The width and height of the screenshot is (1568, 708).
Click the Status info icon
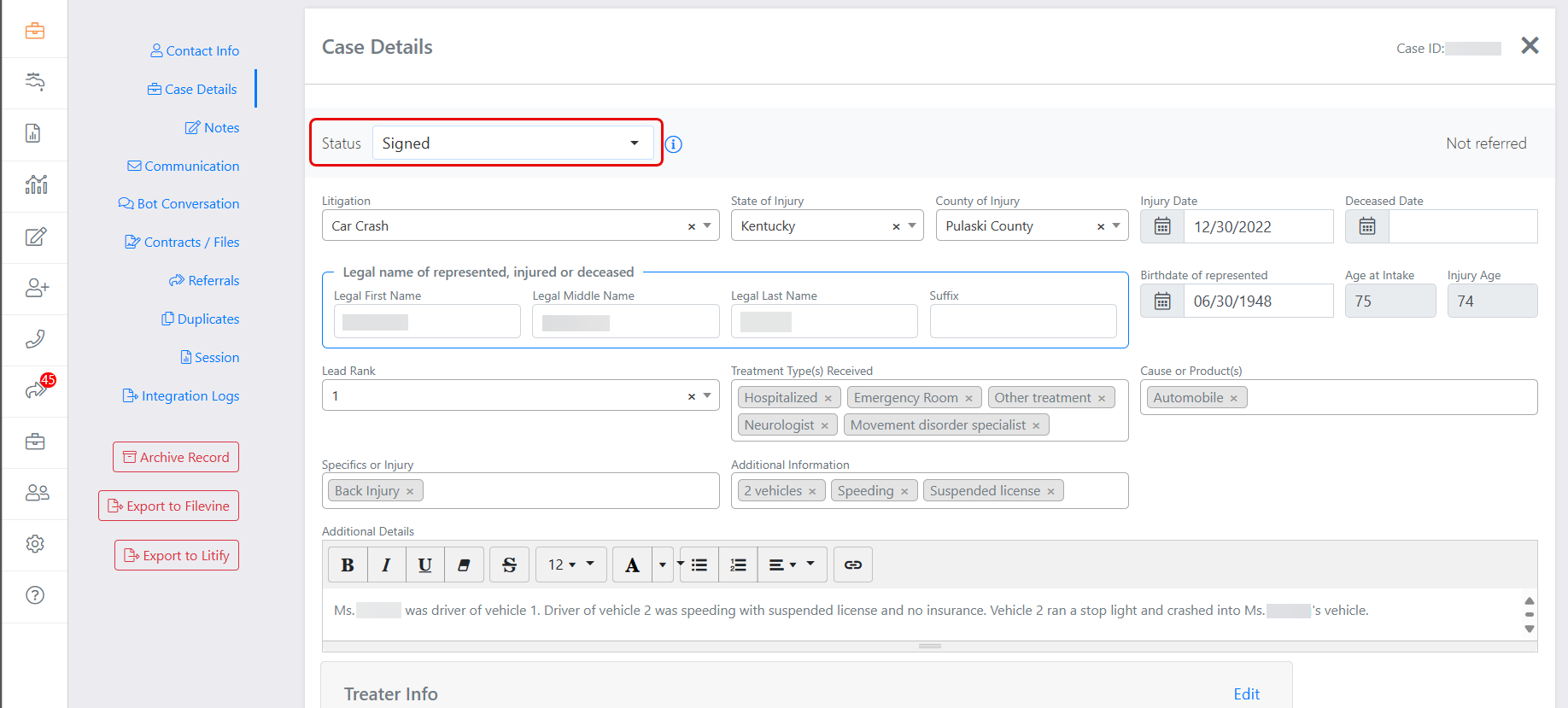pyautogui.click(x=674, y=144)
